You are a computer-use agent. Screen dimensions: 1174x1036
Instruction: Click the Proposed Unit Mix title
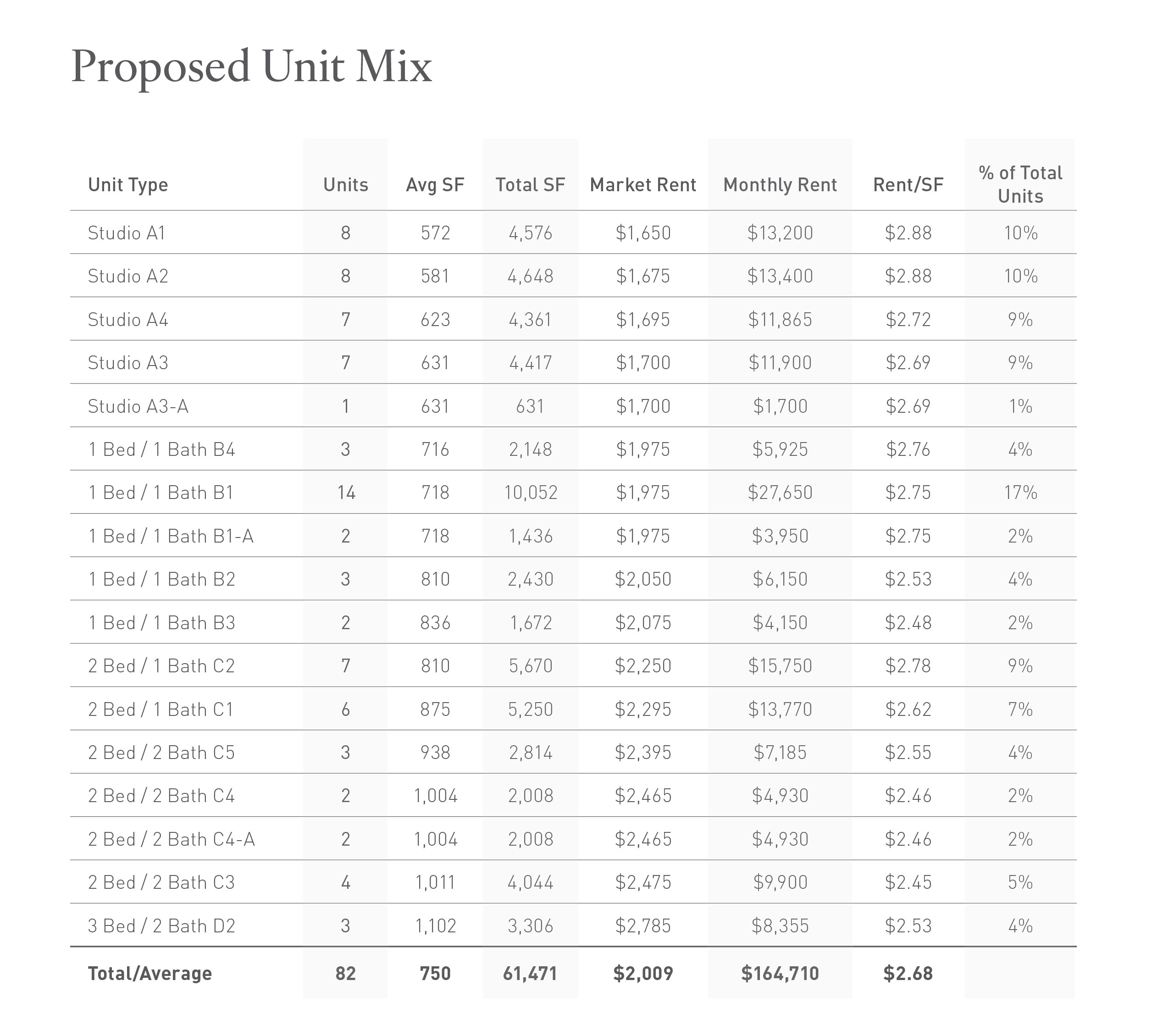pyautogui.click(x=251, y=66)
